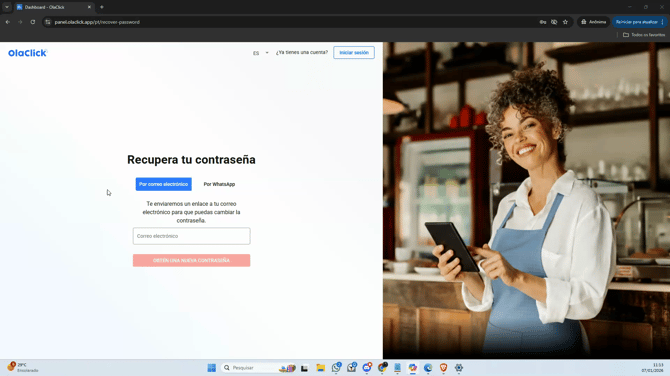The image size is (670, 376).
Task: Bookmark this page with the star icon
Action: (565, 22)
